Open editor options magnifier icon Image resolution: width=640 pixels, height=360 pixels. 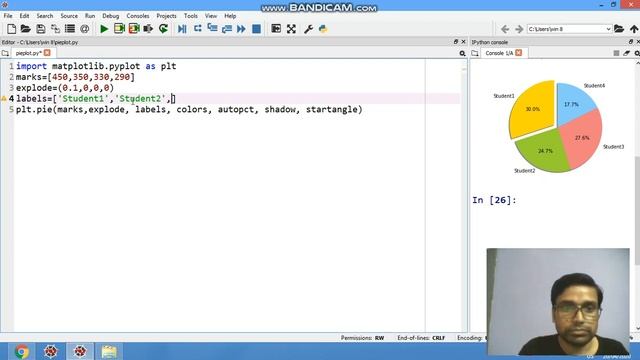click(462, 53)
